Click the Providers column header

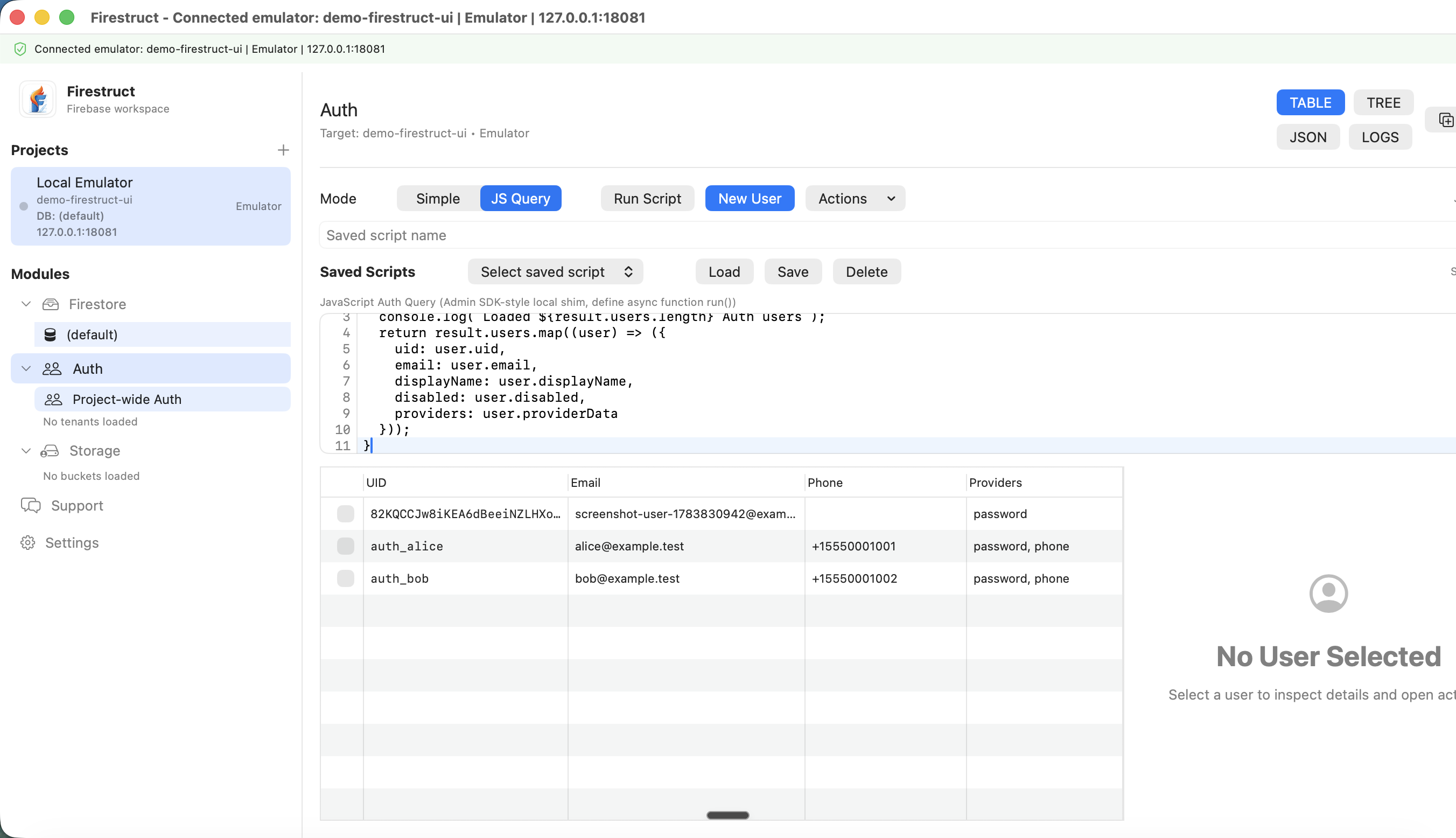coord(1044,483)
